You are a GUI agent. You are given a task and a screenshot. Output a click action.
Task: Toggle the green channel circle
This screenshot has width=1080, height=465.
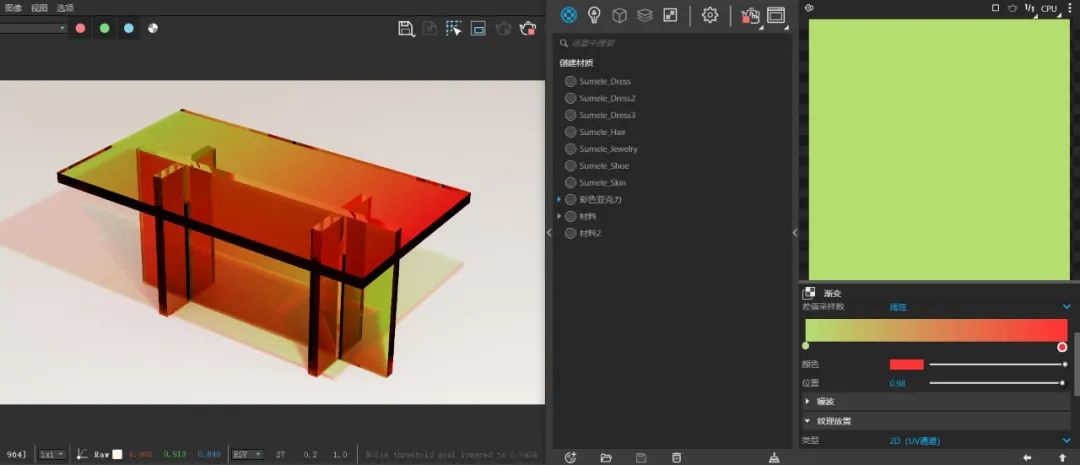(105, 28)
